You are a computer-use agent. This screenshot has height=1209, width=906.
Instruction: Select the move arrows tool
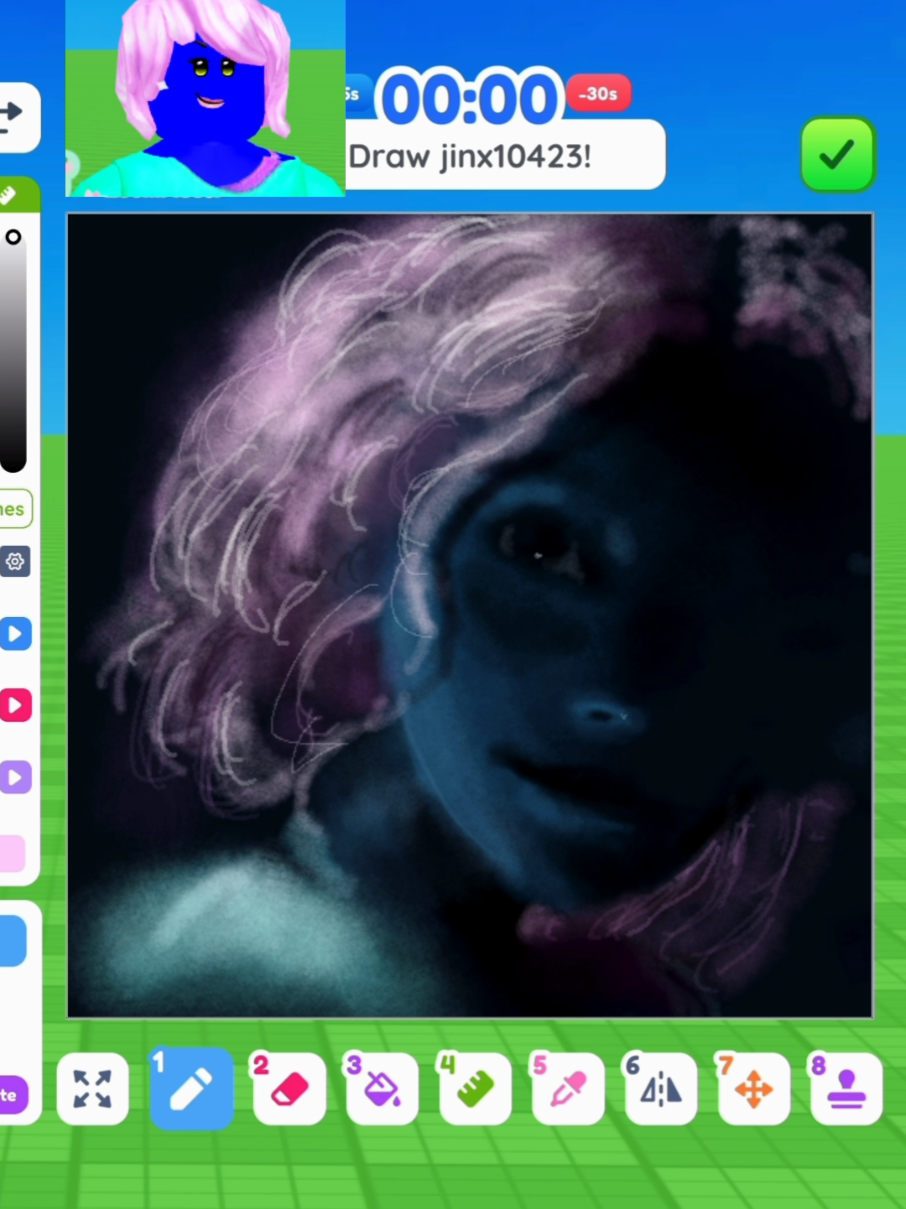[754, 1088]
